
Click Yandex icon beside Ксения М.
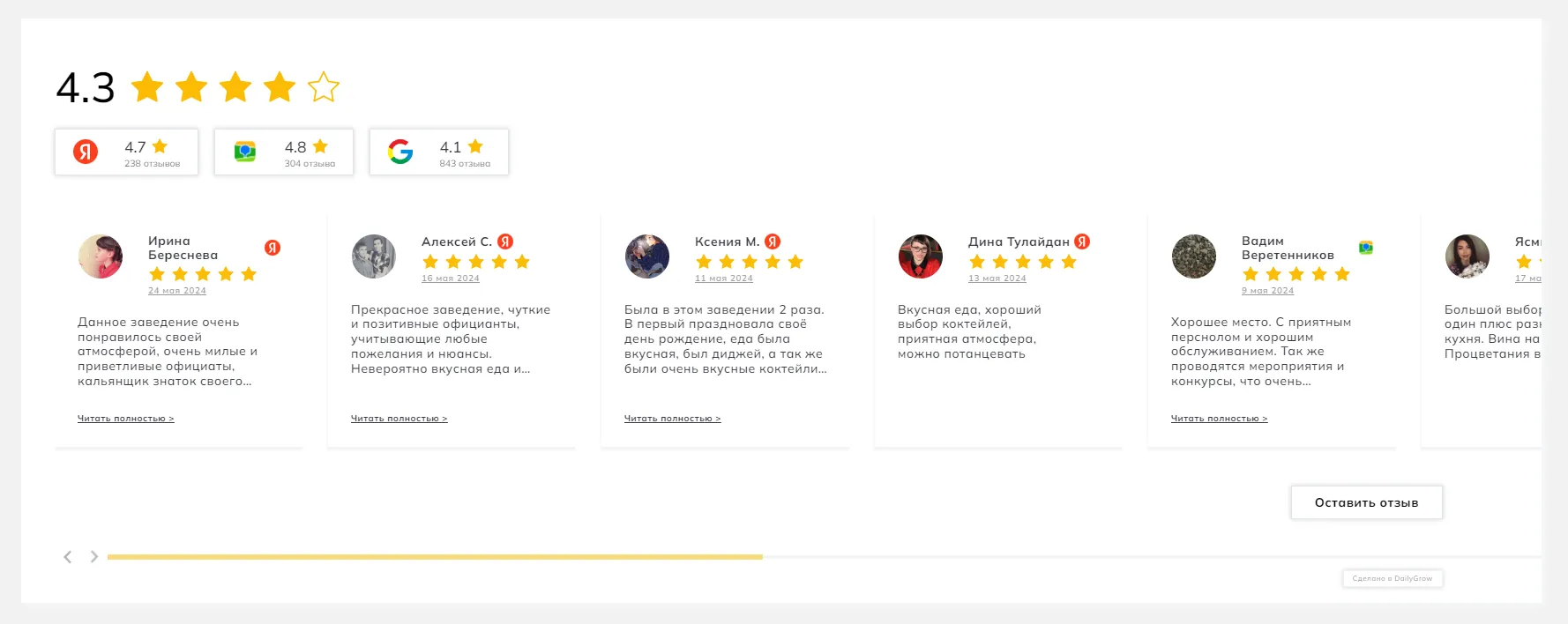(x=773, y=241)
